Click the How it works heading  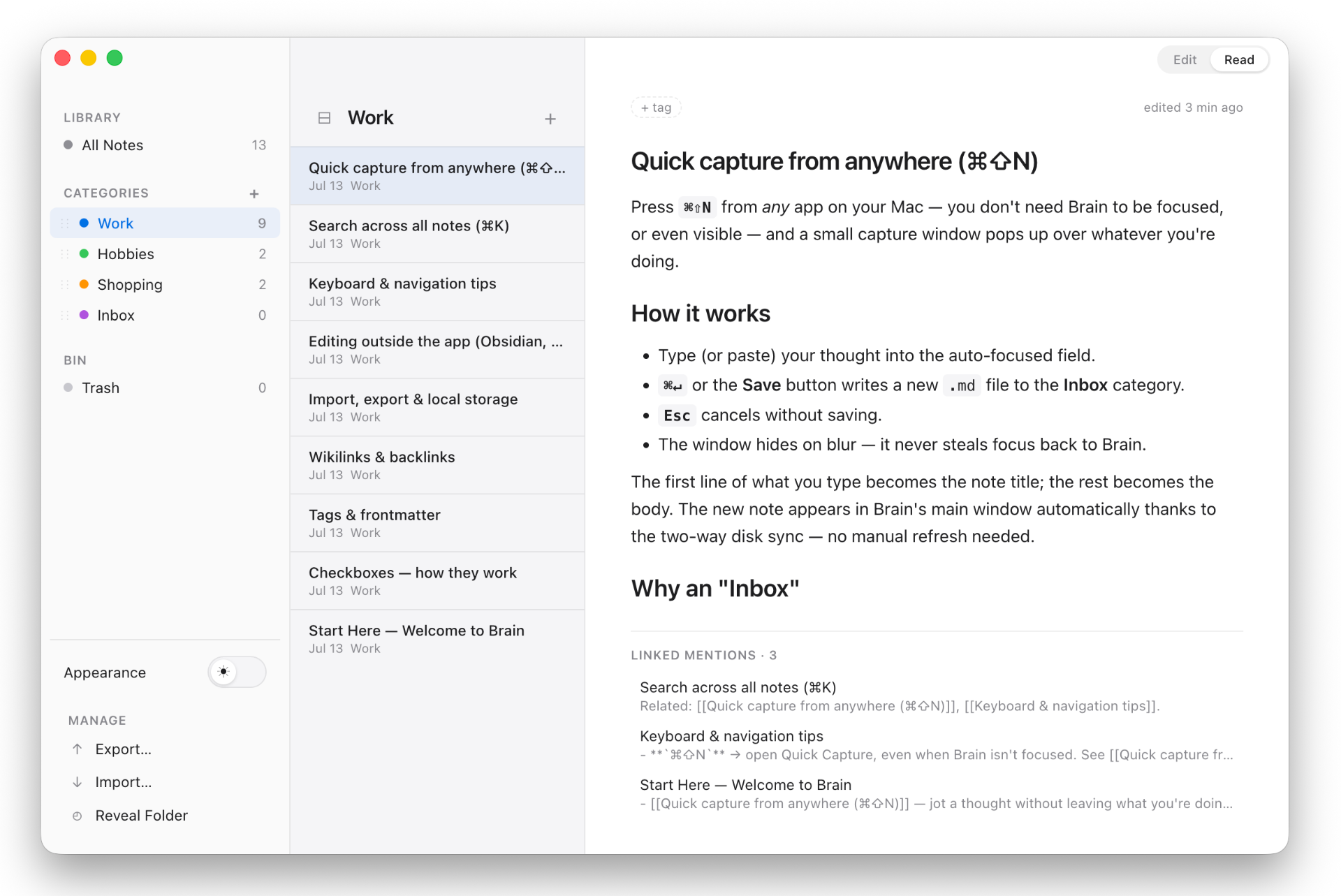pyautogui.click(x=701, y=314)
